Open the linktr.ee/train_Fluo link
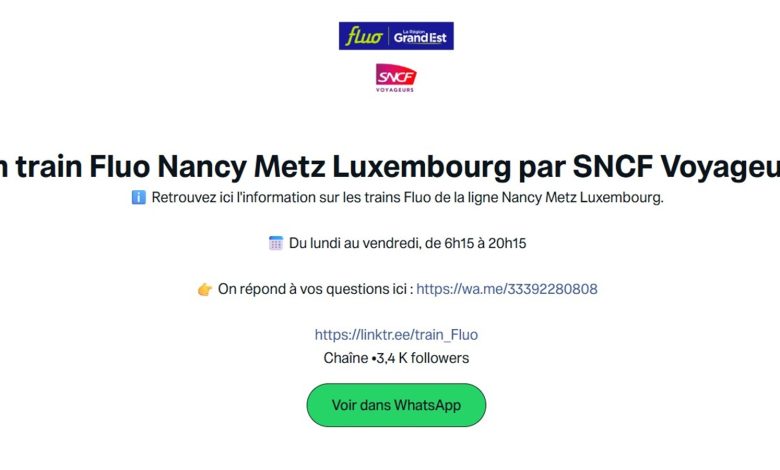780x470 pixels. (396, 335)
